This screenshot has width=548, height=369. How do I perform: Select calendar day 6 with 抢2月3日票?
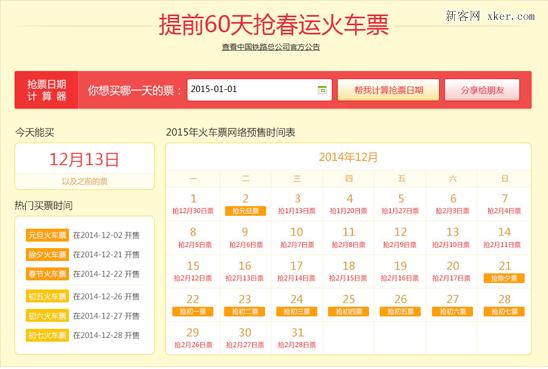click(x=453, y=204)
